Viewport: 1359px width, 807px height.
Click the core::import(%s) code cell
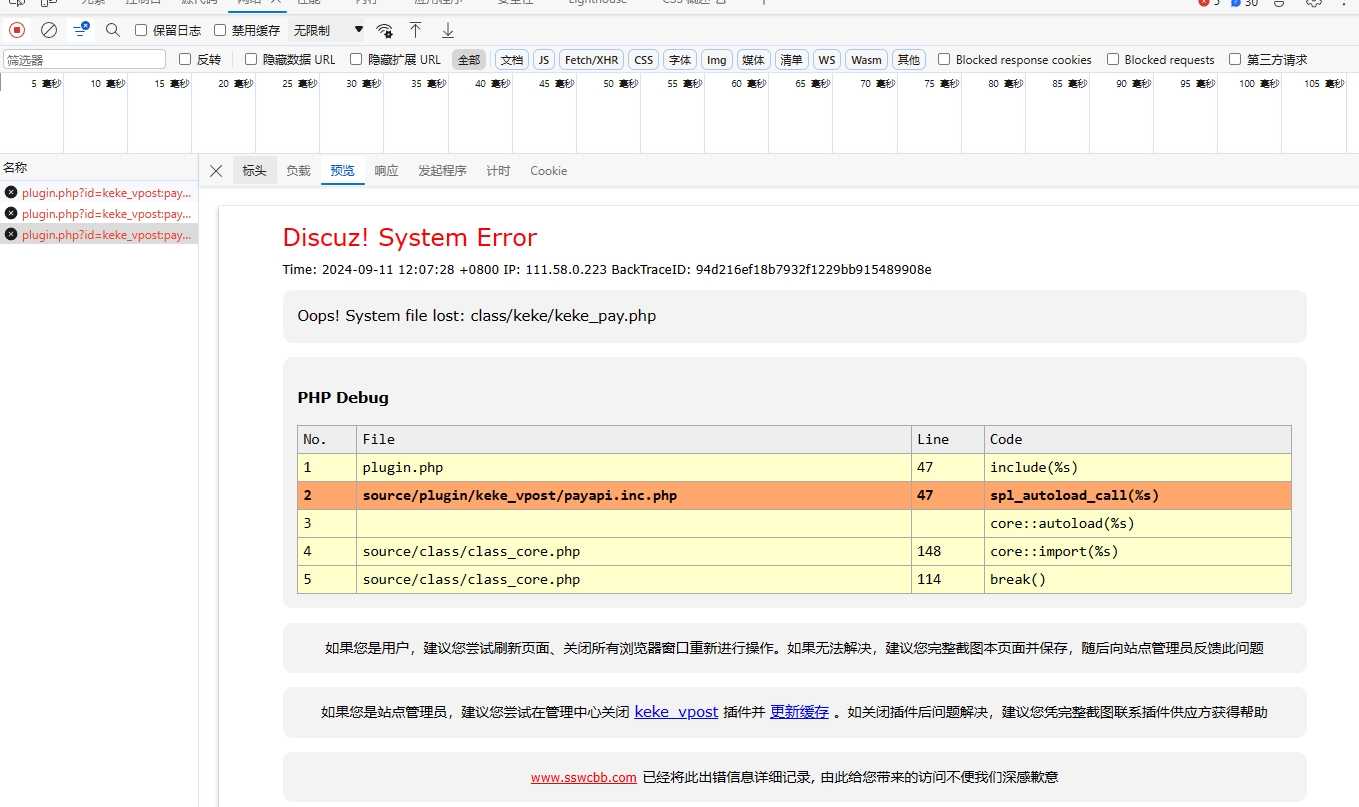[1137, 551]
